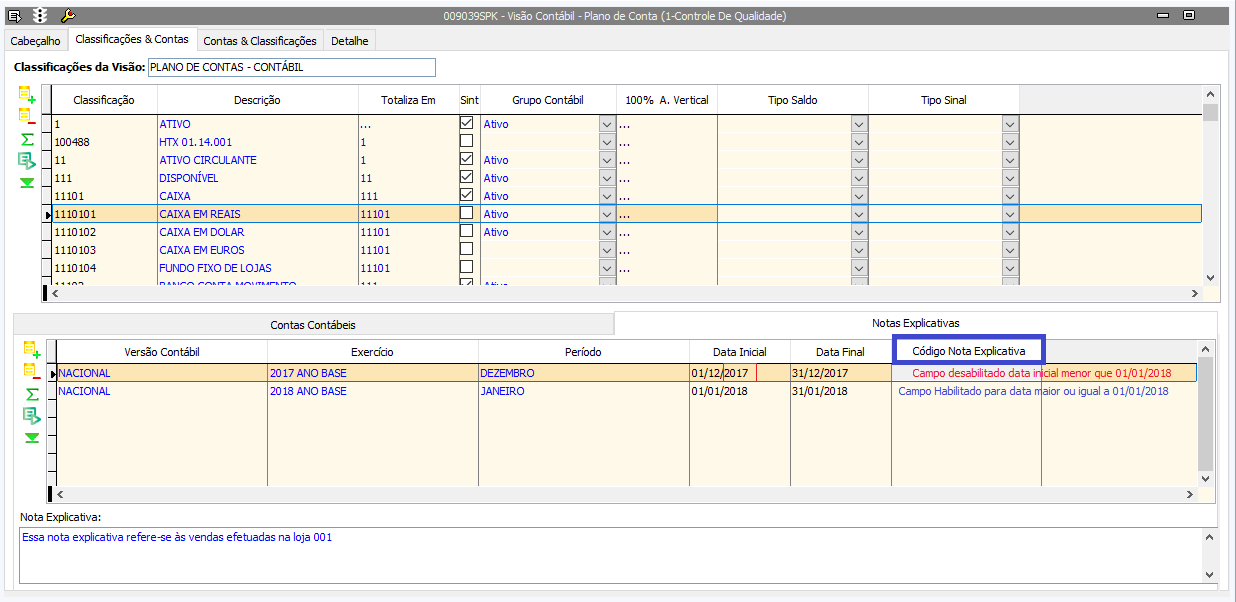Screen dimensions: 1236x602
Task: Switch to the Contas & Classificações tab
Action: pyautogui.click(x=260, y=41)
